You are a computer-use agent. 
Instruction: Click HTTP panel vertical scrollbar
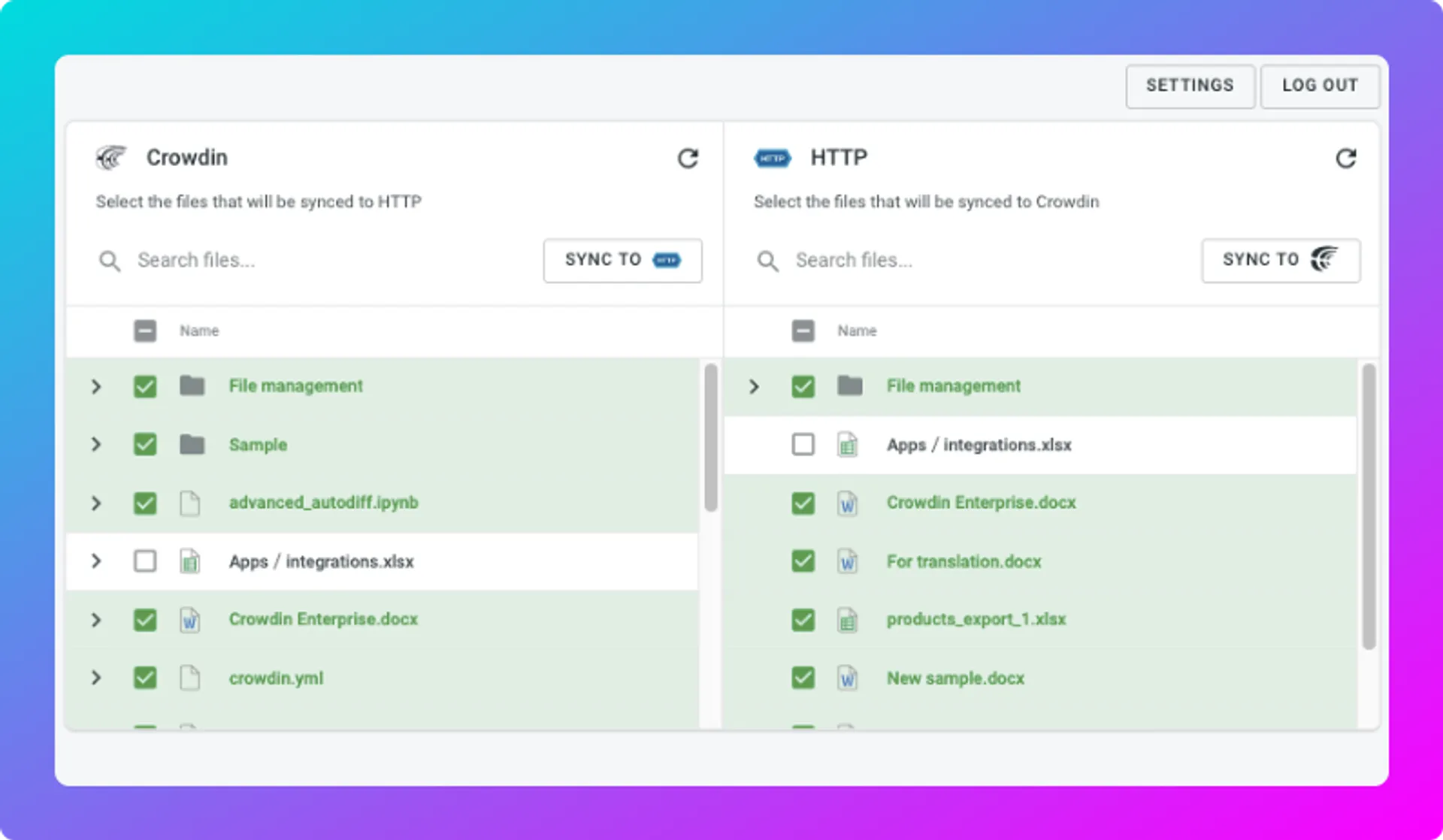(x=1369, y=506)
